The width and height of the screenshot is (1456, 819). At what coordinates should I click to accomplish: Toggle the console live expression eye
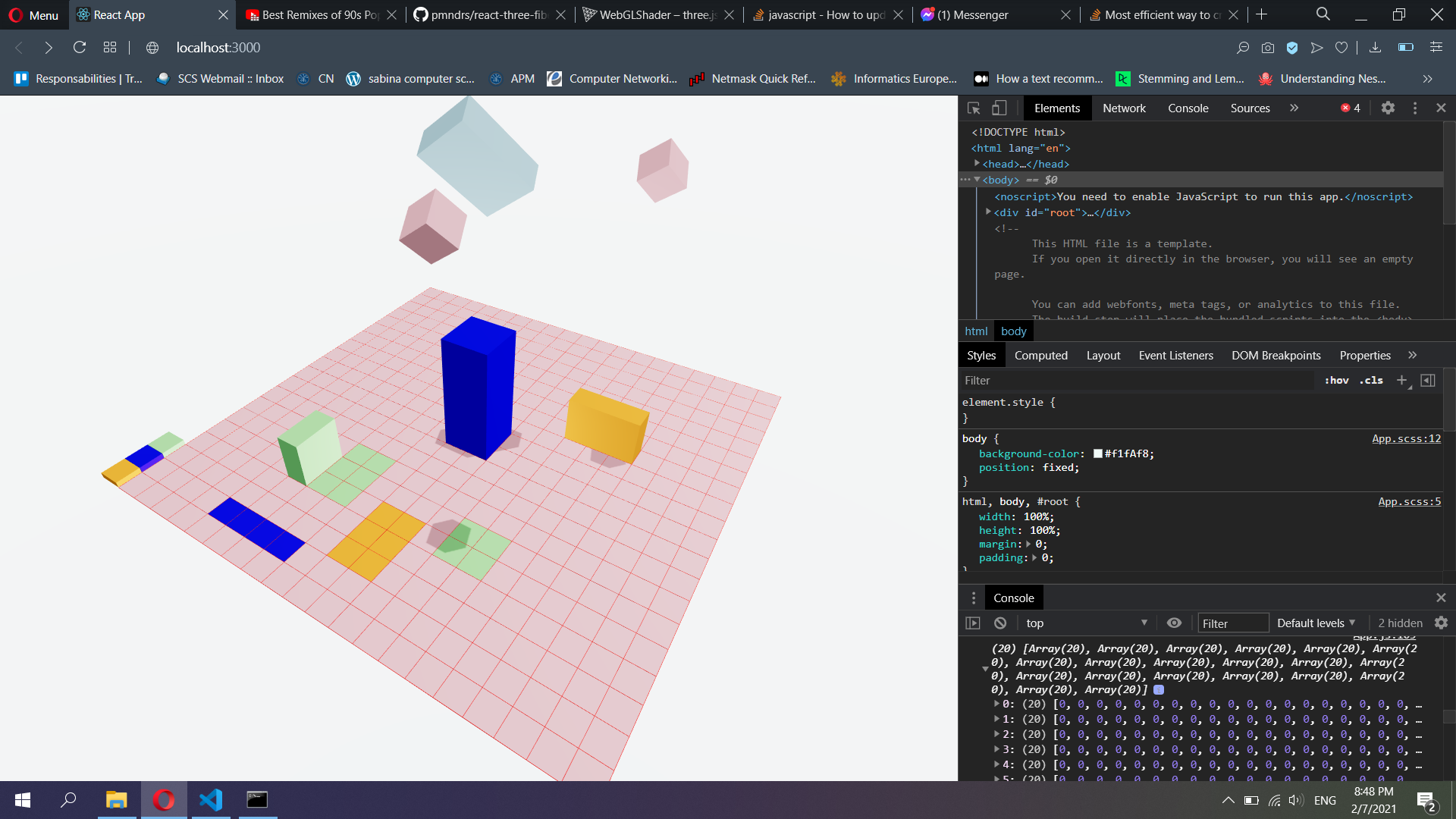coord(1174,623)
